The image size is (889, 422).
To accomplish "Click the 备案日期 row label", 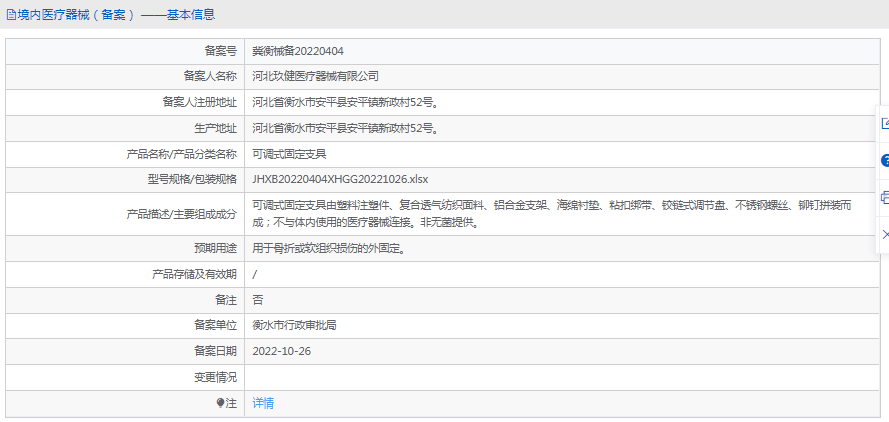I will tap(215, 351).
